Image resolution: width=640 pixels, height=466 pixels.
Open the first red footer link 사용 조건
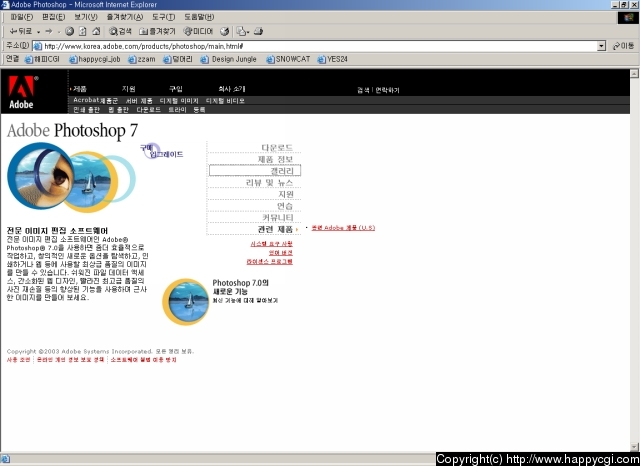click(x=18, y=360)
